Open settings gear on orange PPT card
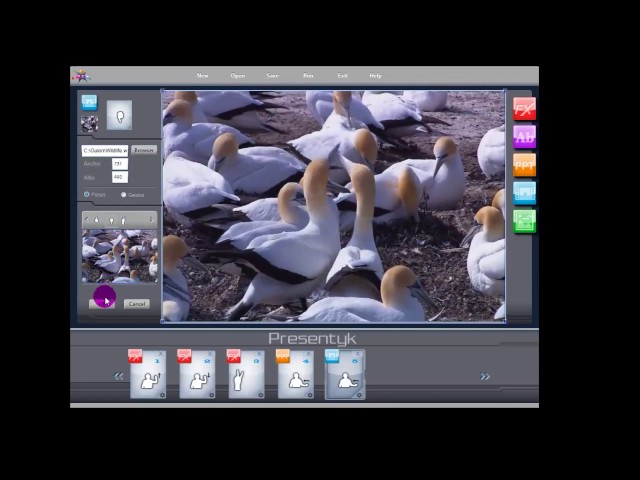 tap(310, 395)
